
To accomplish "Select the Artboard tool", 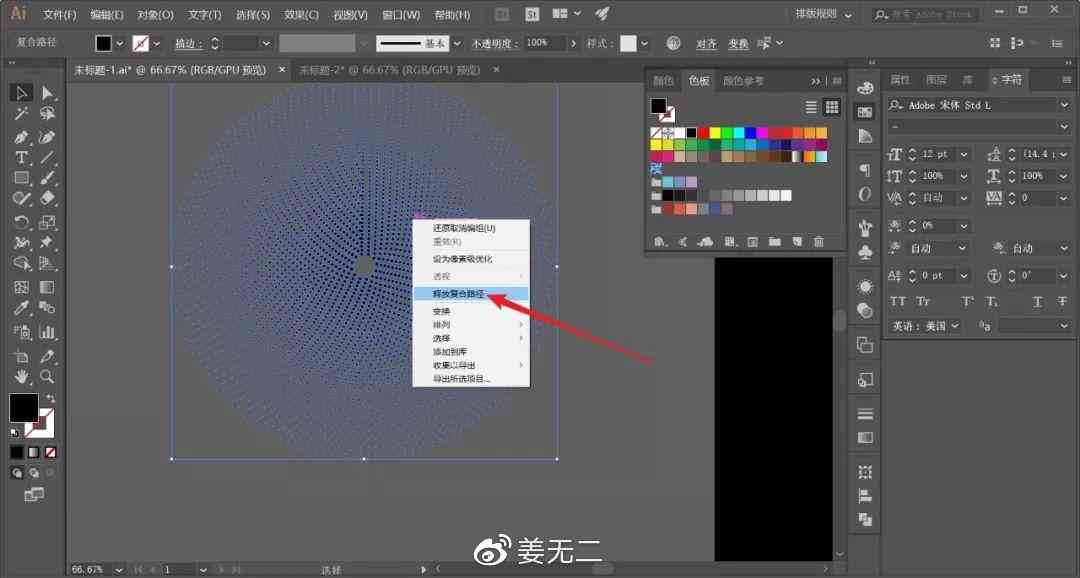I will (21, 356).
